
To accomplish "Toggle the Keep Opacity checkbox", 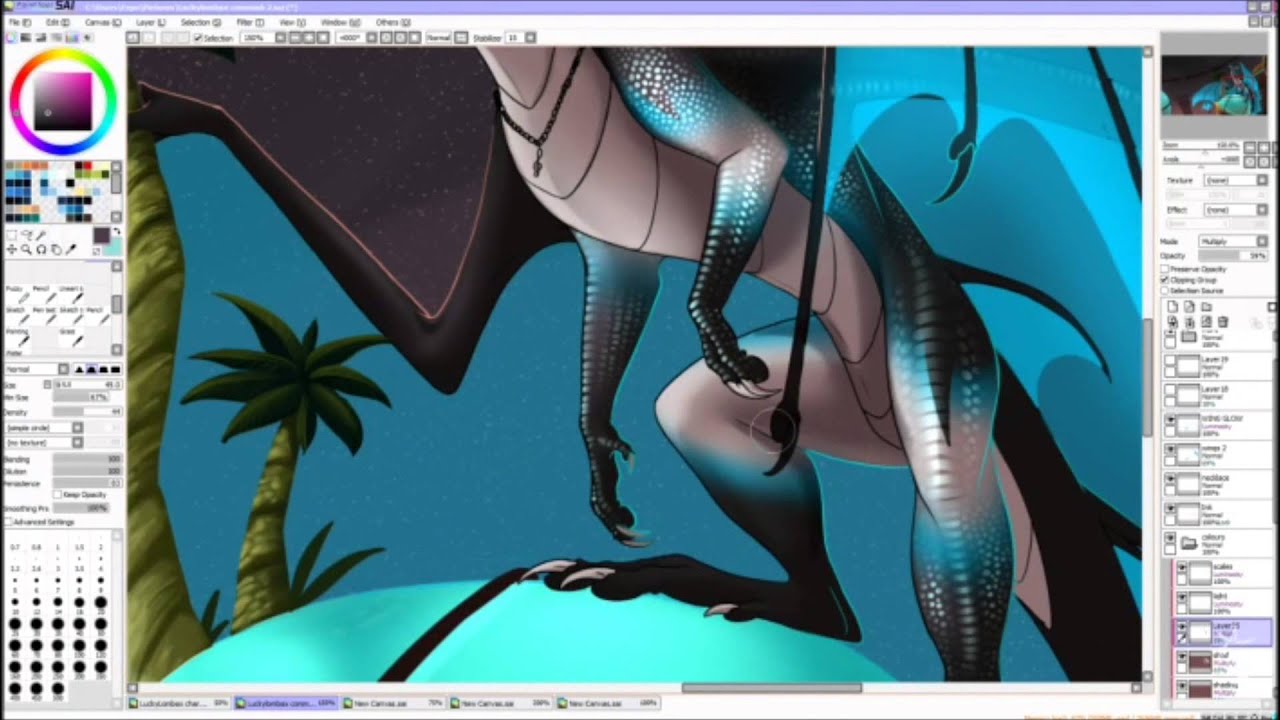I will pyautogui.click(x=57, y=494).
